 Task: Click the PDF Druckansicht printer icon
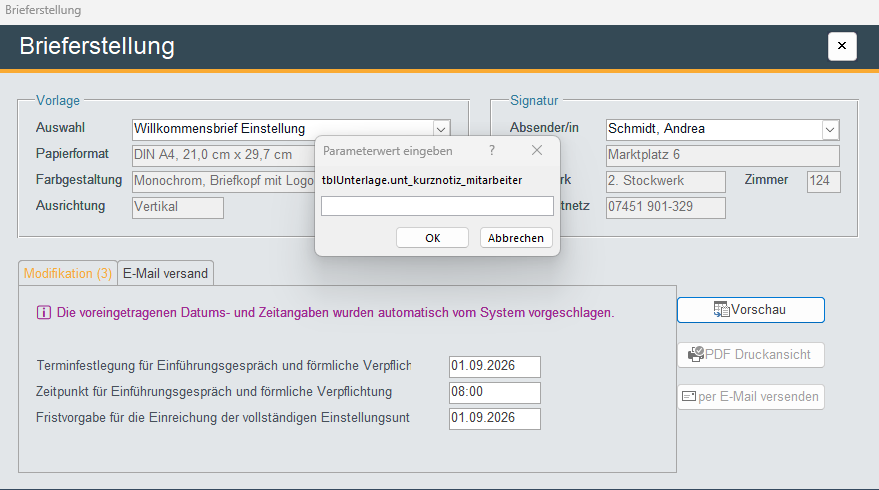tap(696, 354)
